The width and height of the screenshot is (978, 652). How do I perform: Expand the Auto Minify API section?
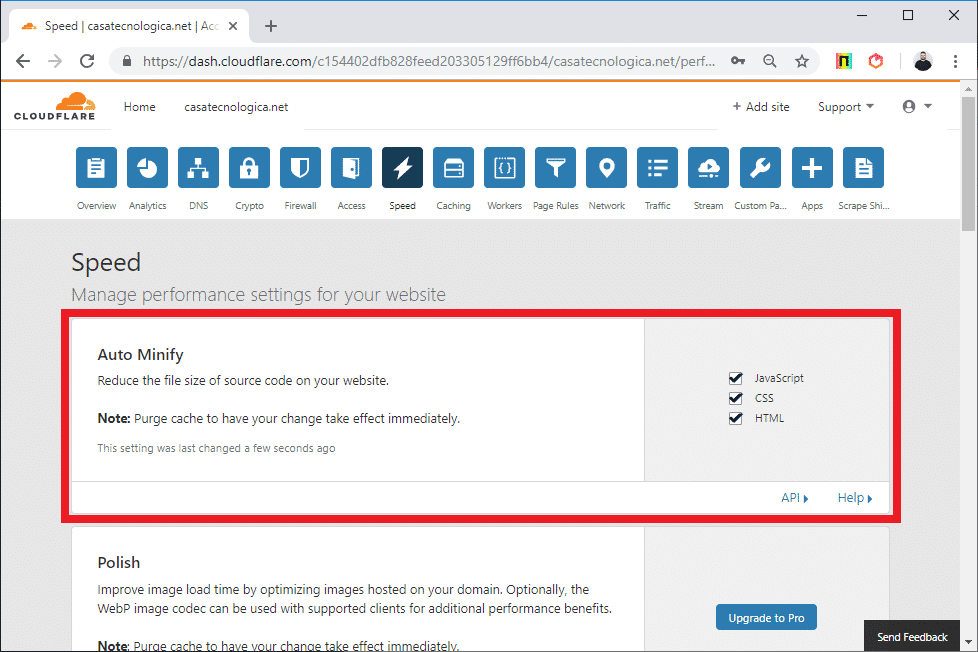click(795, 498)
